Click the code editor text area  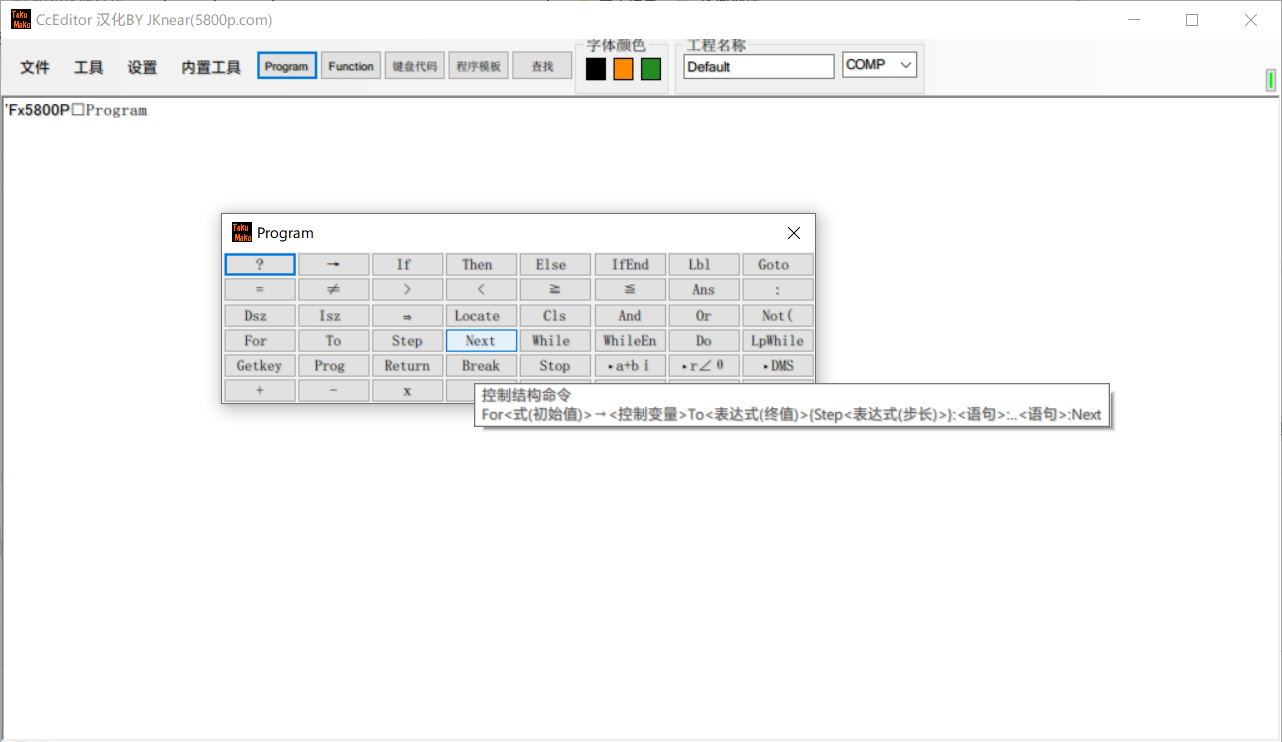point(640,420)
